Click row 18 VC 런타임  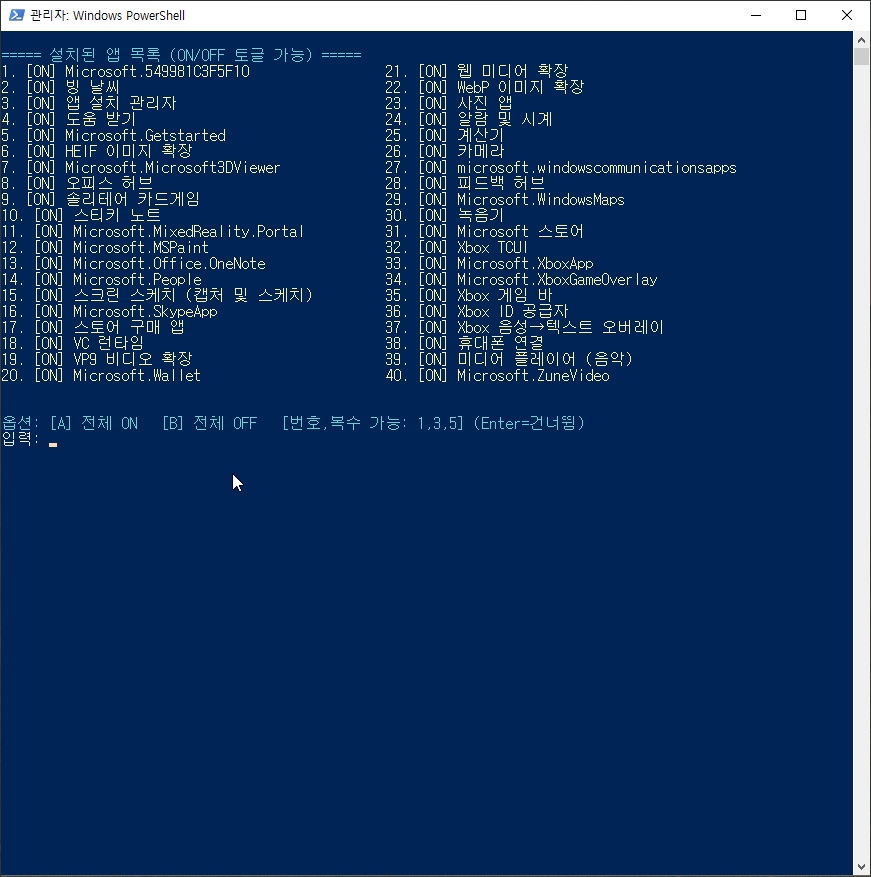tap(73, 343)
